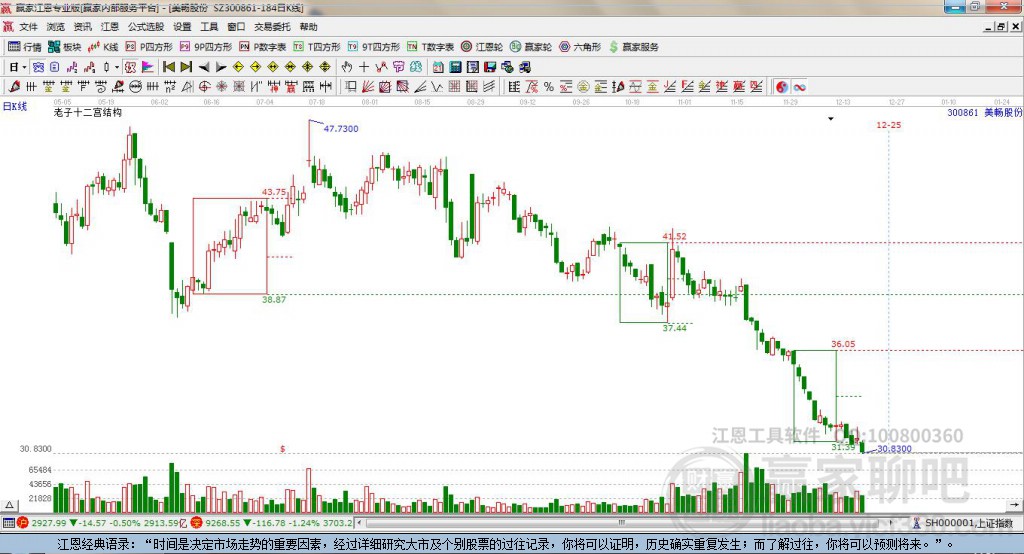The height and width of the screenshot is (554, 1024).
Task: Click stock code 300861 label
Action: point(963,112)
